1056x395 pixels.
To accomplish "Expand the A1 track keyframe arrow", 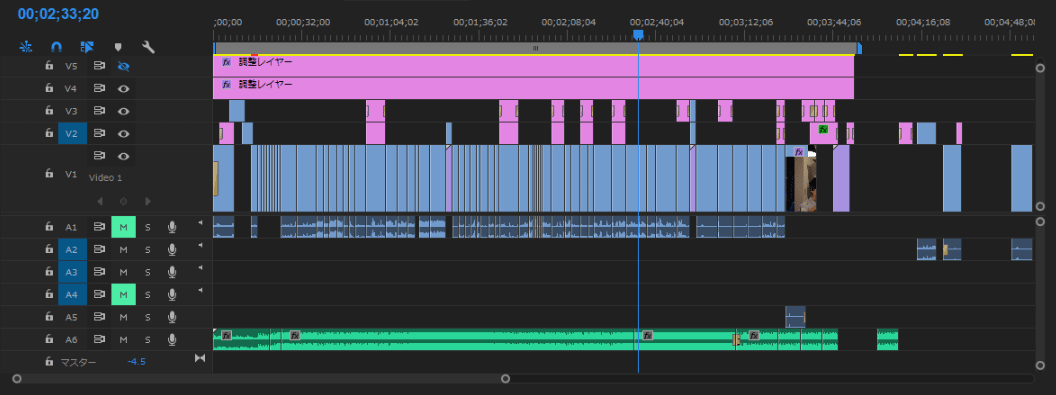I will point(199,223).
